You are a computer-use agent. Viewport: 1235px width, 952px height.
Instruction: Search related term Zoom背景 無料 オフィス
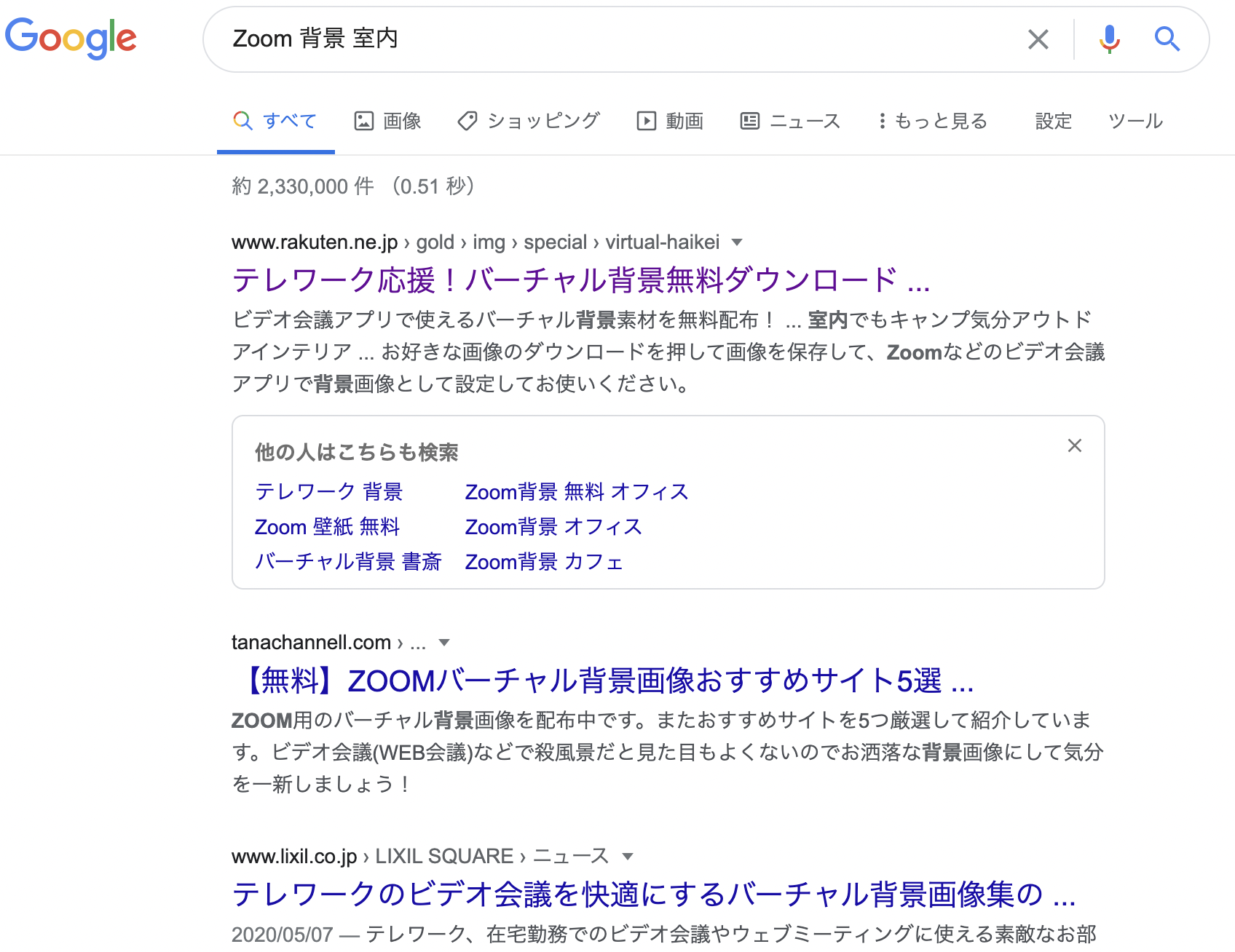click(577, 492)
